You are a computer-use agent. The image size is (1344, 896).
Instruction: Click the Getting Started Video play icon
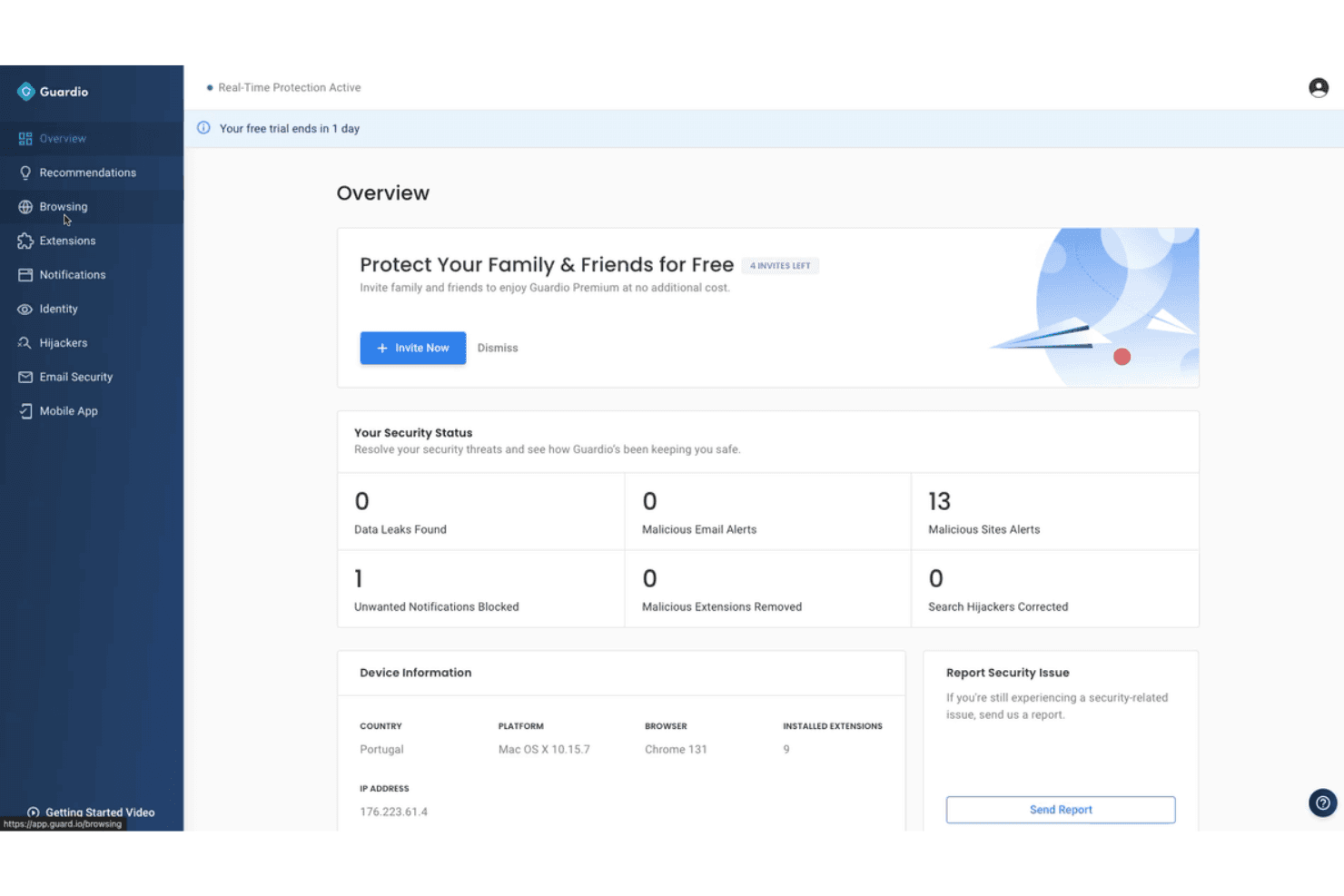coord(34,812)
